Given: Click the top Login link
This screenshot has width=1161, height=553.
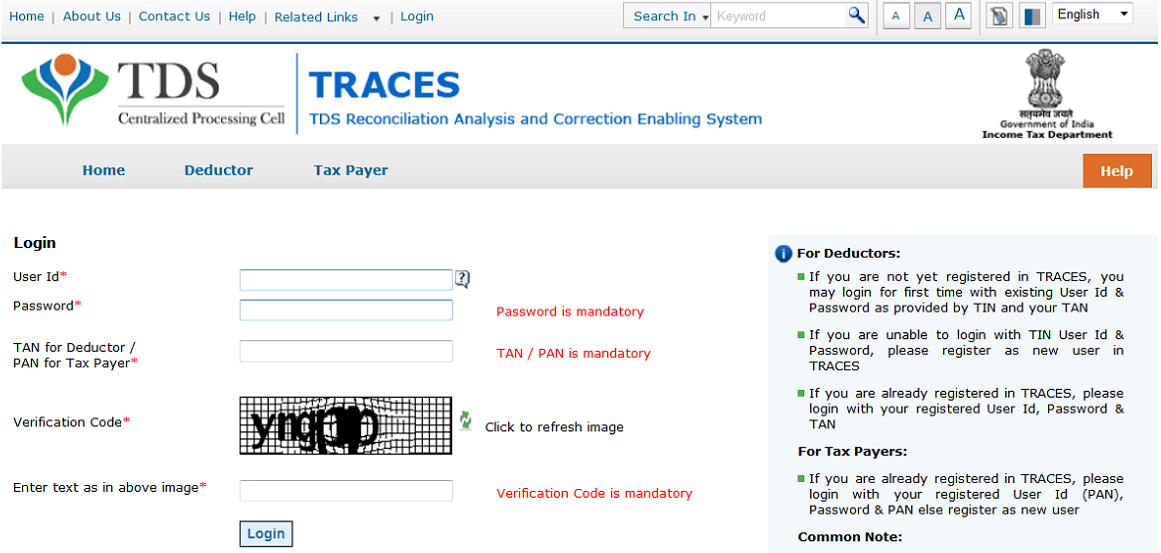Looking at the screenshot, I should tap(417, 16).
